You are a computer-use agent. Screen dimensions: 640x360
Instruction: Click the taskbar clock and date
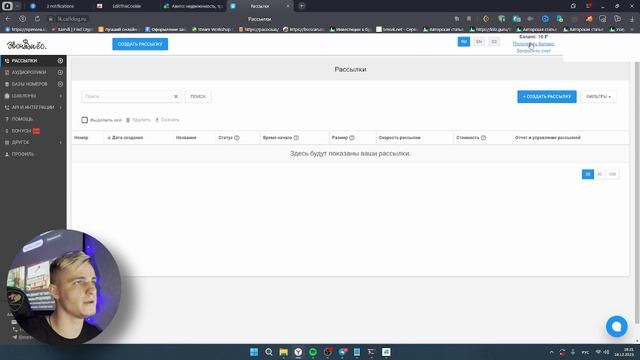click(x=624, y=352)
